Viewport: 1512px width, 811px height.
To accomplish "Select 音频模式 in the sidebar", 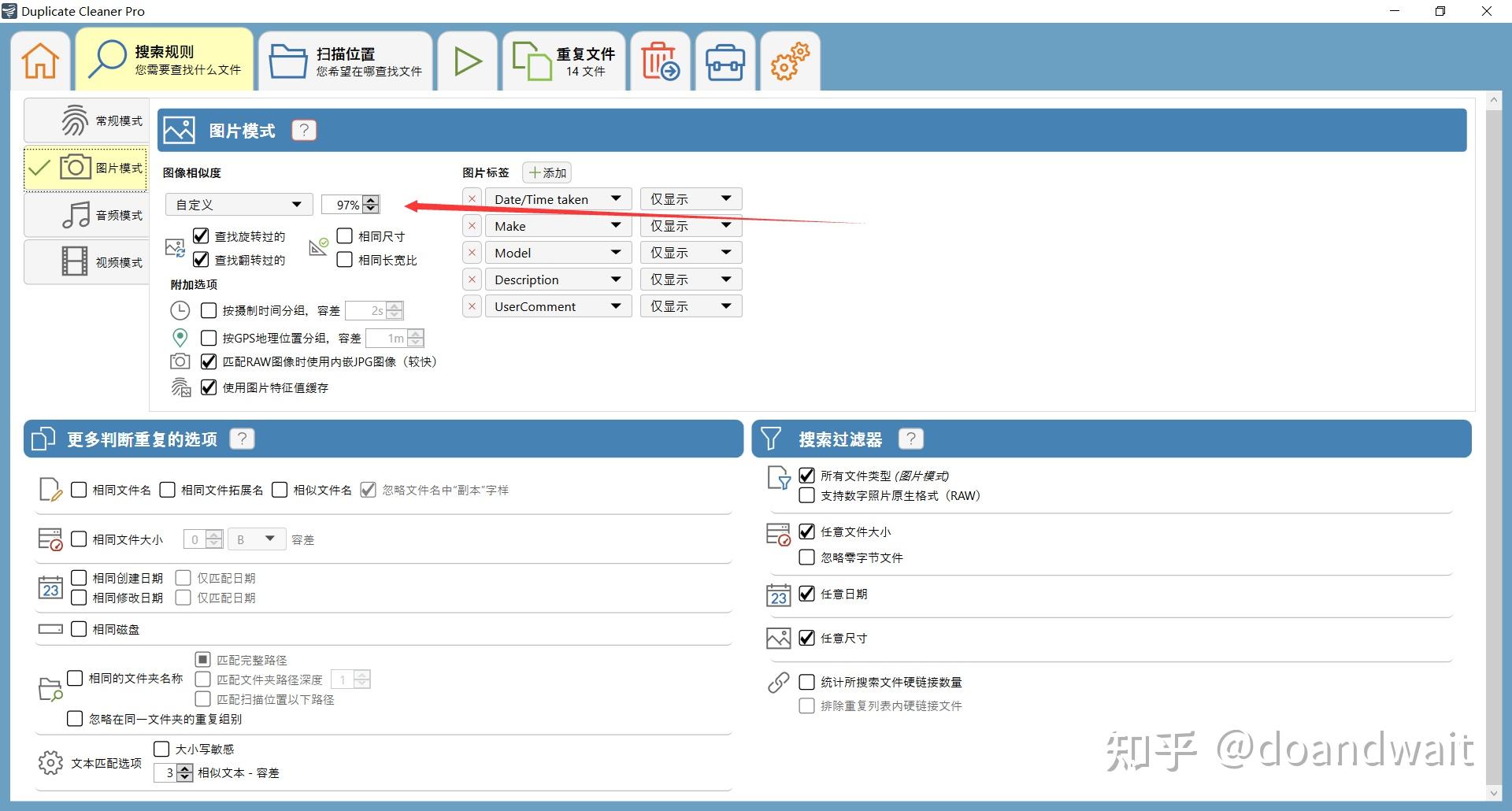I will click(x=87, y=215).
